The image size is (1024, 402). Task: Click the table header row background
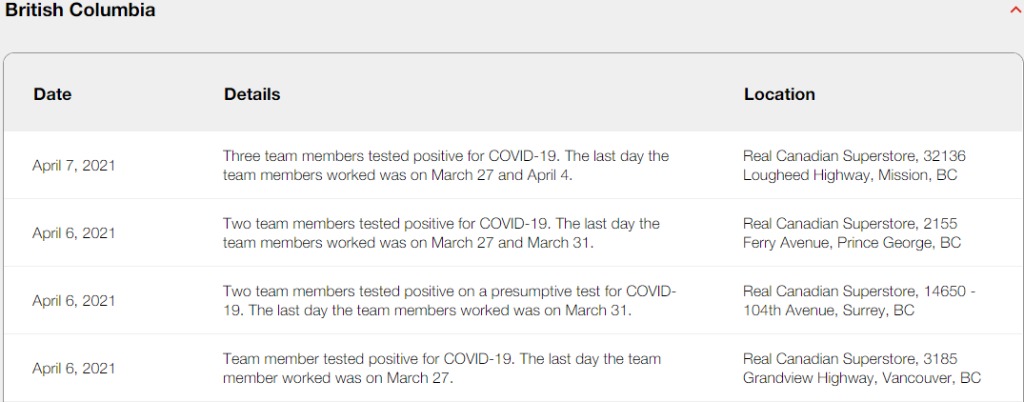tap(514, 93)
